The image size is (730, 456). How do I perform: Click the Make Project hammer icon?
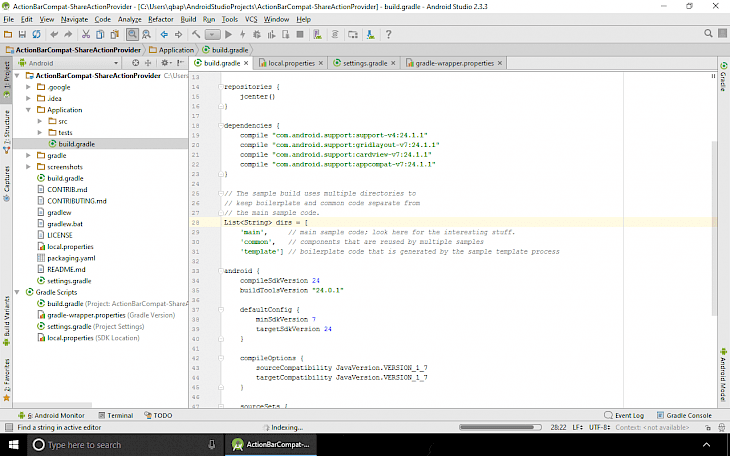tap(196, 34)
